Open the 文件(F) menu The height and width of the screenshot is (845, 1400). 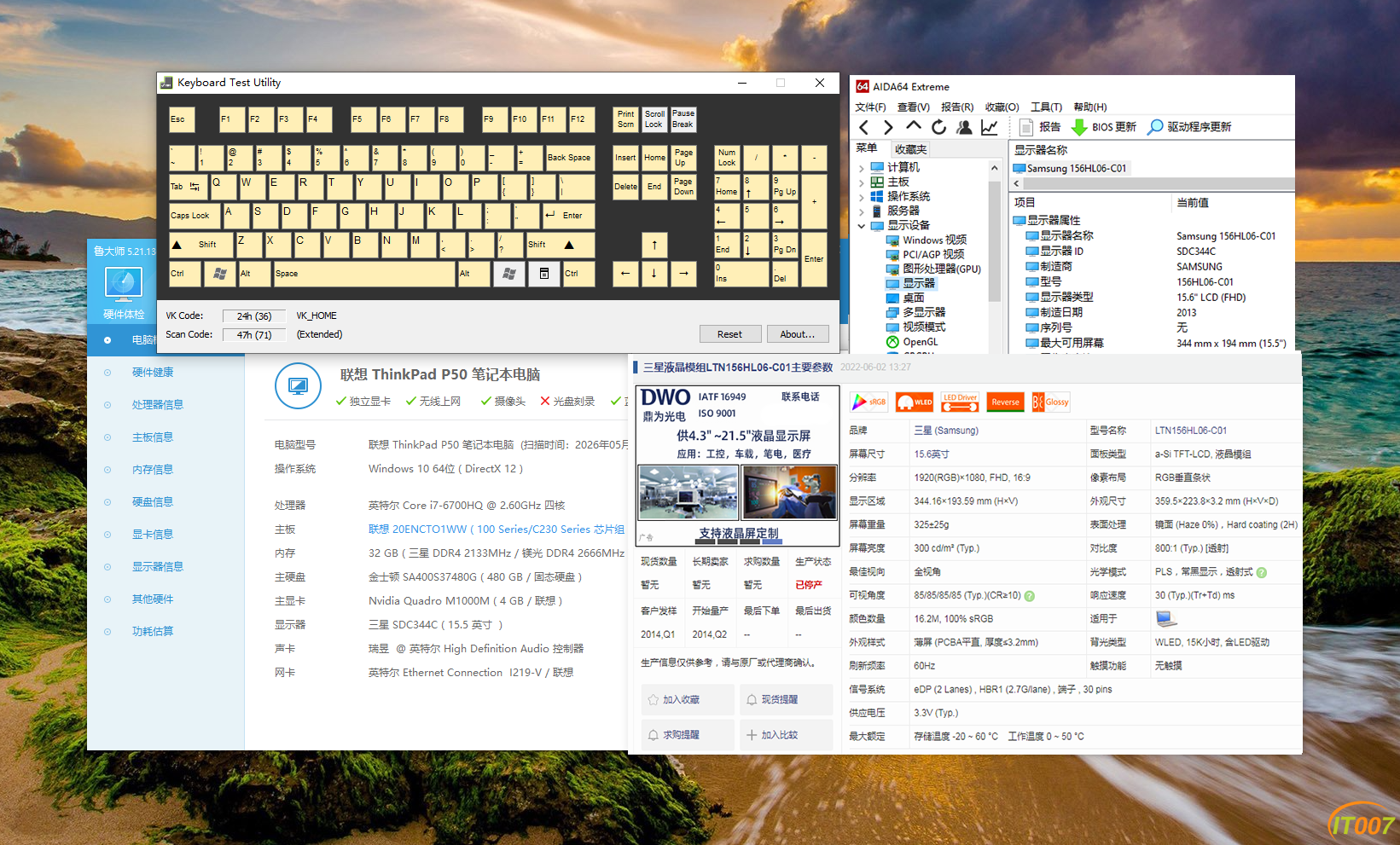tap(870, 107)
